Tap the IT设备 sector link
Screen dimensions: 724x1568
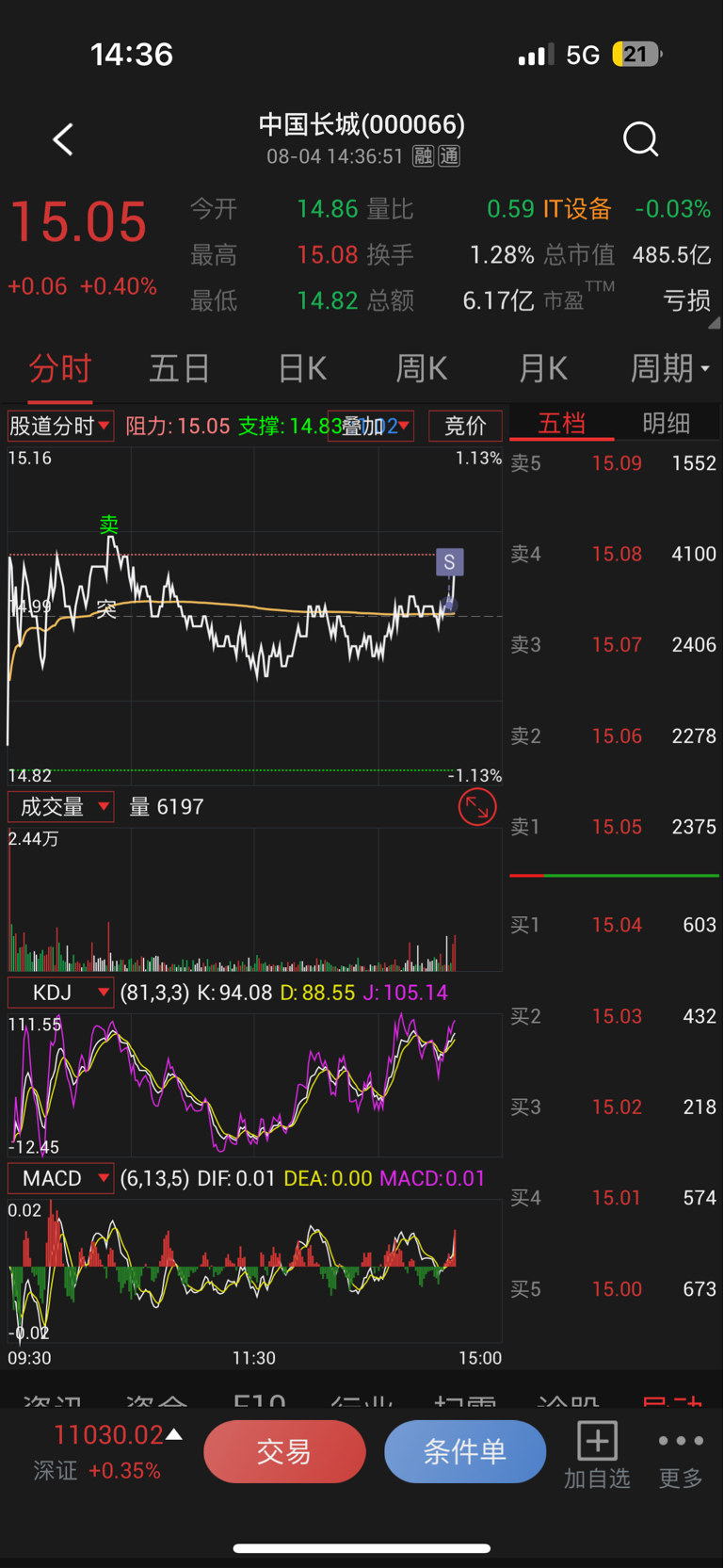click(x=577, y=209)
